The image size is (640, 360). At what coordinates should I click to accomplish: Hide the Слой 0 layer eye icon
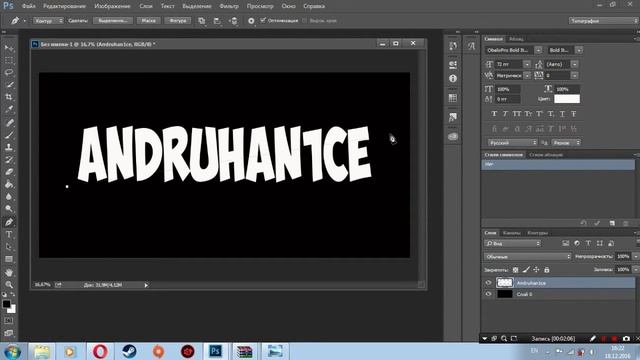pos(489,294)
